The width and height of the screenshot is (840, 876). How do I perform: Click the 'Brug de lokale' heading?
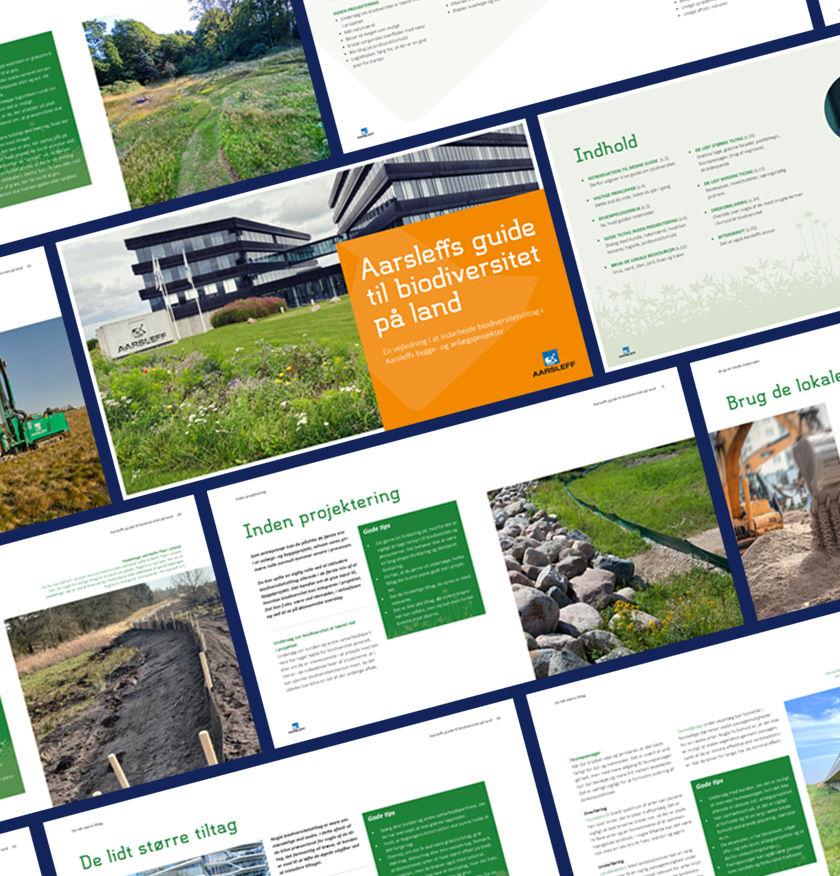coord(782,390)
